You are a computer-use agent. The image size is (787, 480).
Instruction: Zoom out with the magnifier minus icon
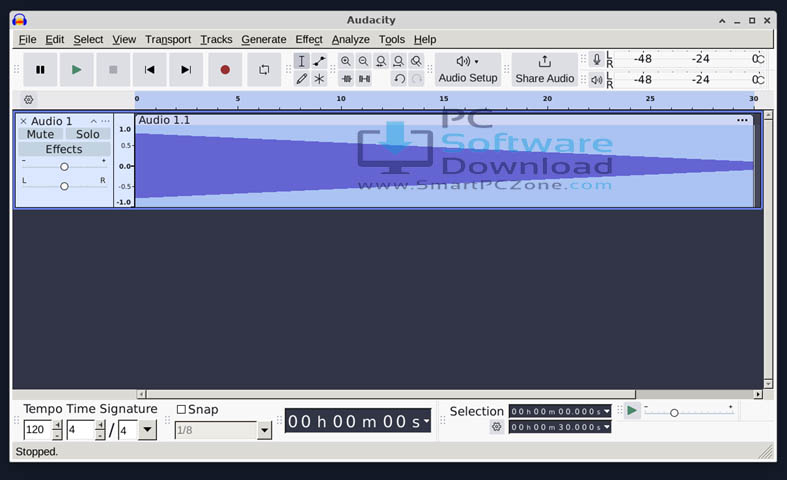point(363,61)
